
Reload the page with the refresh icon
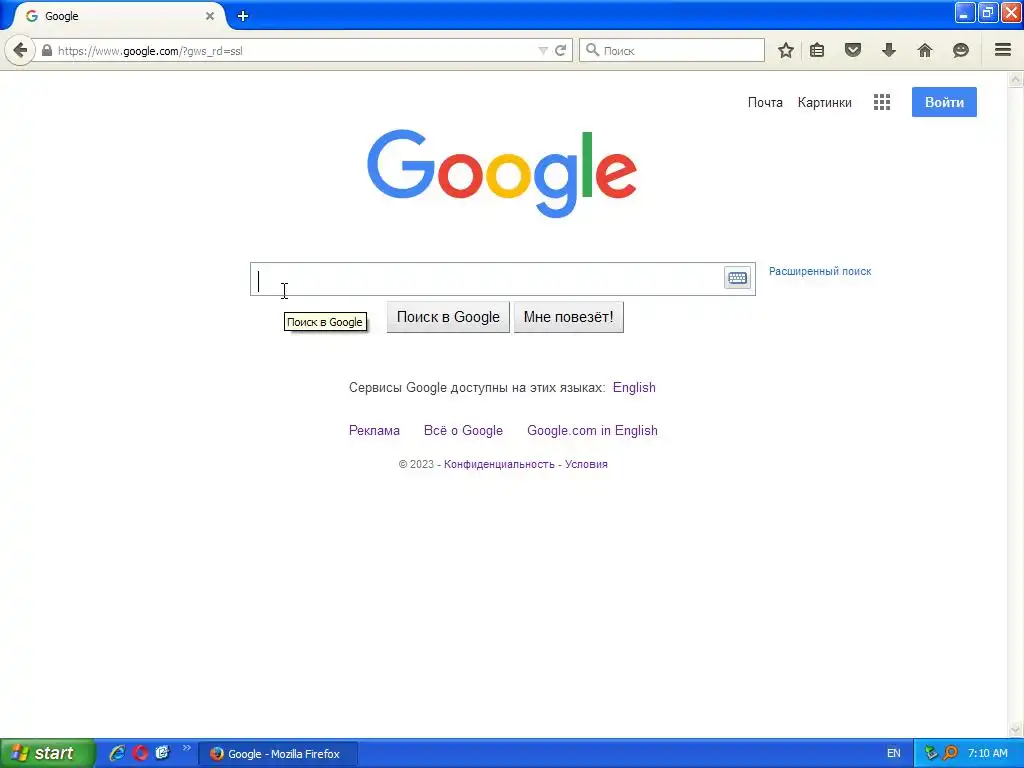point(560,50)
